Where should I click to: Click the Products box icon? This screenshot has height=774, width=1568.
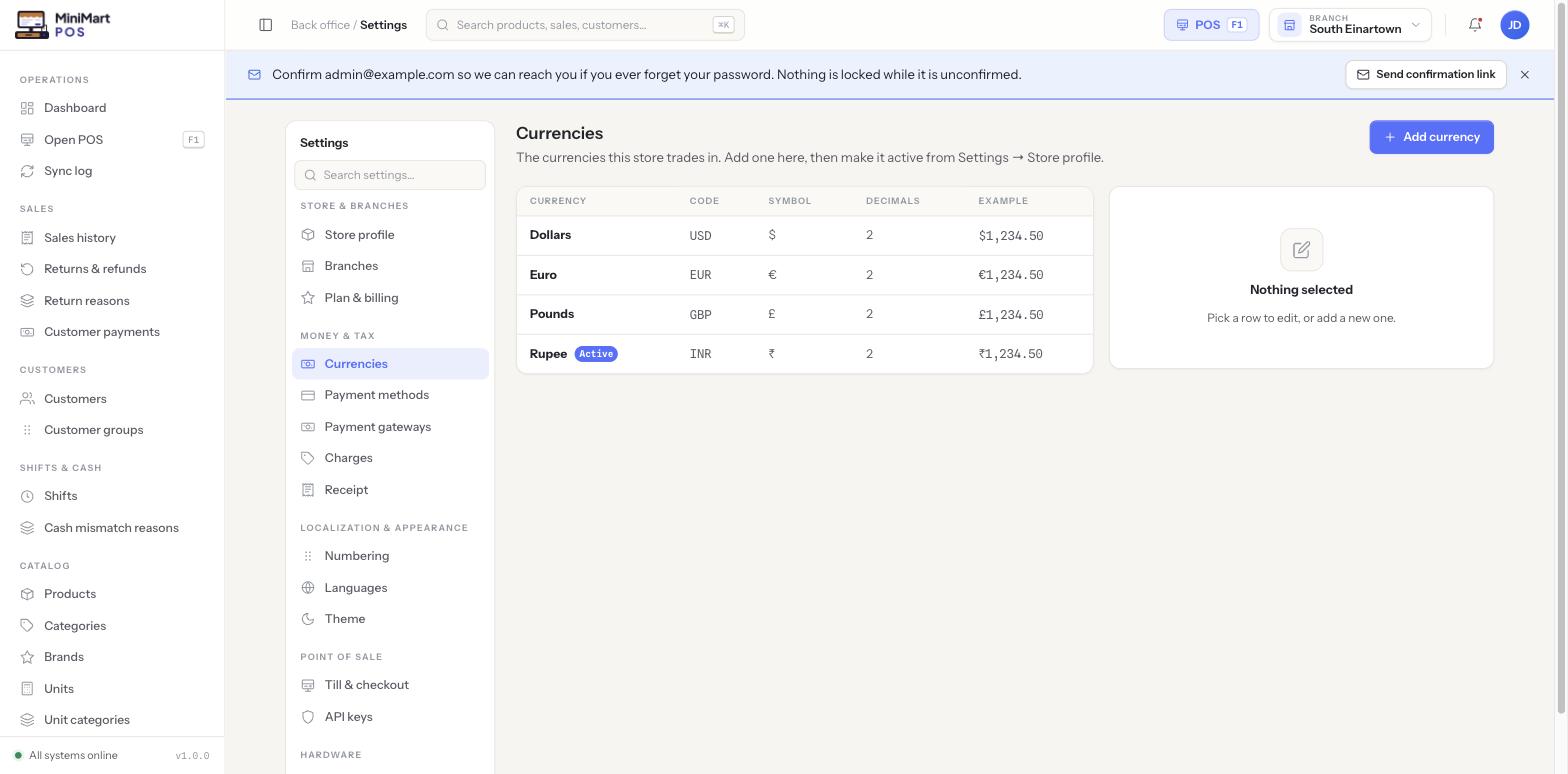pos(27,594)
